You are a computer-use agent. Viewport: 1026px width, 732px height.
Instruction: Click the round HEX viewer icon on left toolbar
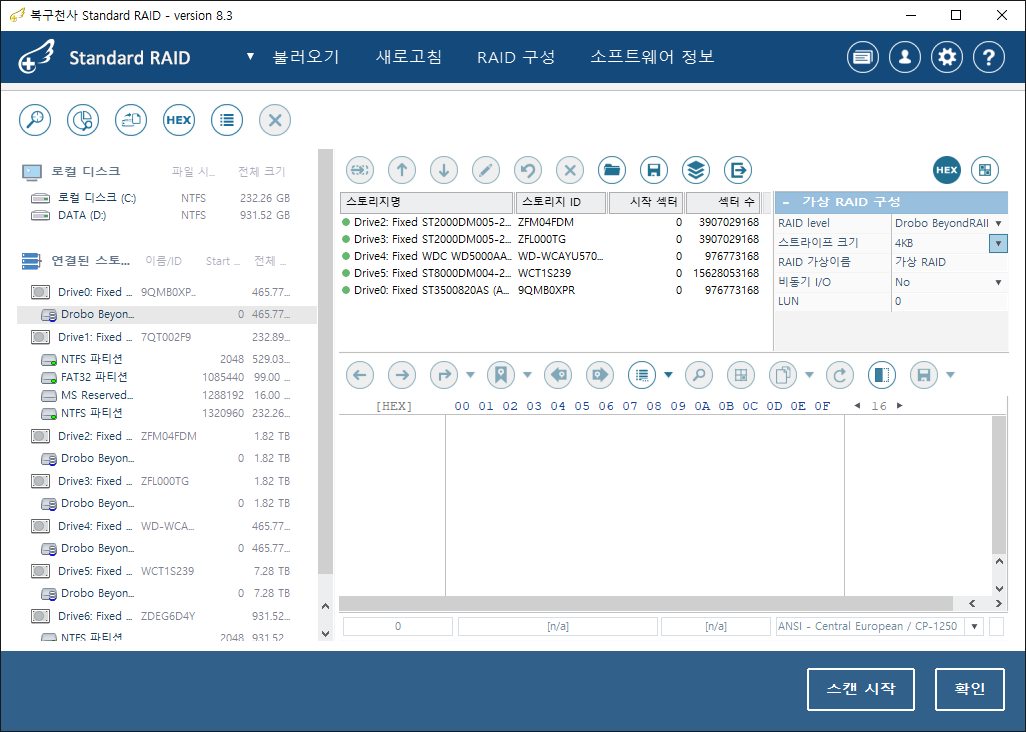pyautogui.click(x=179, y=120)
